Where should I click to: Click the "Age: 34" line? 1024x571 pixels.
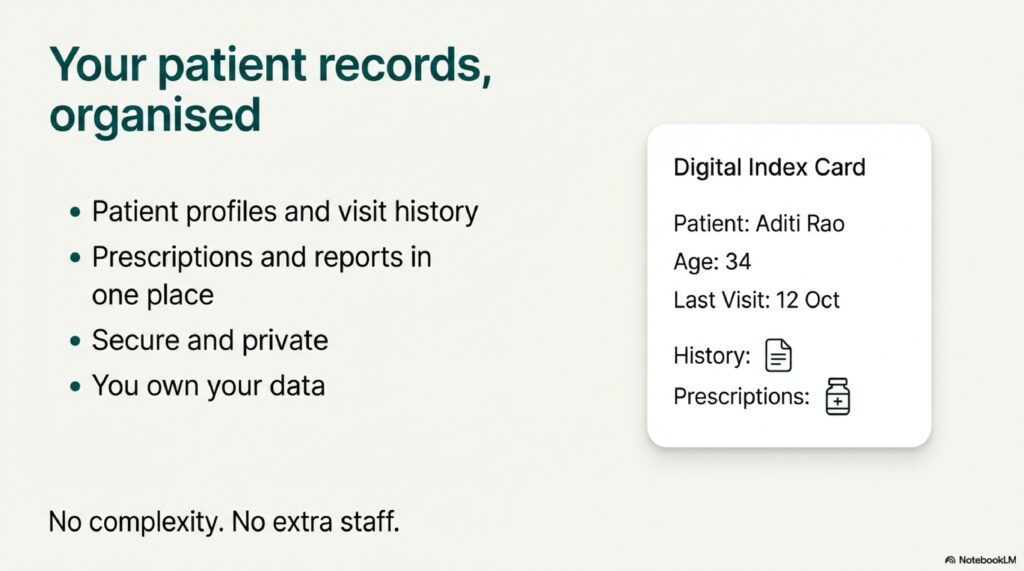pos(712,262)
